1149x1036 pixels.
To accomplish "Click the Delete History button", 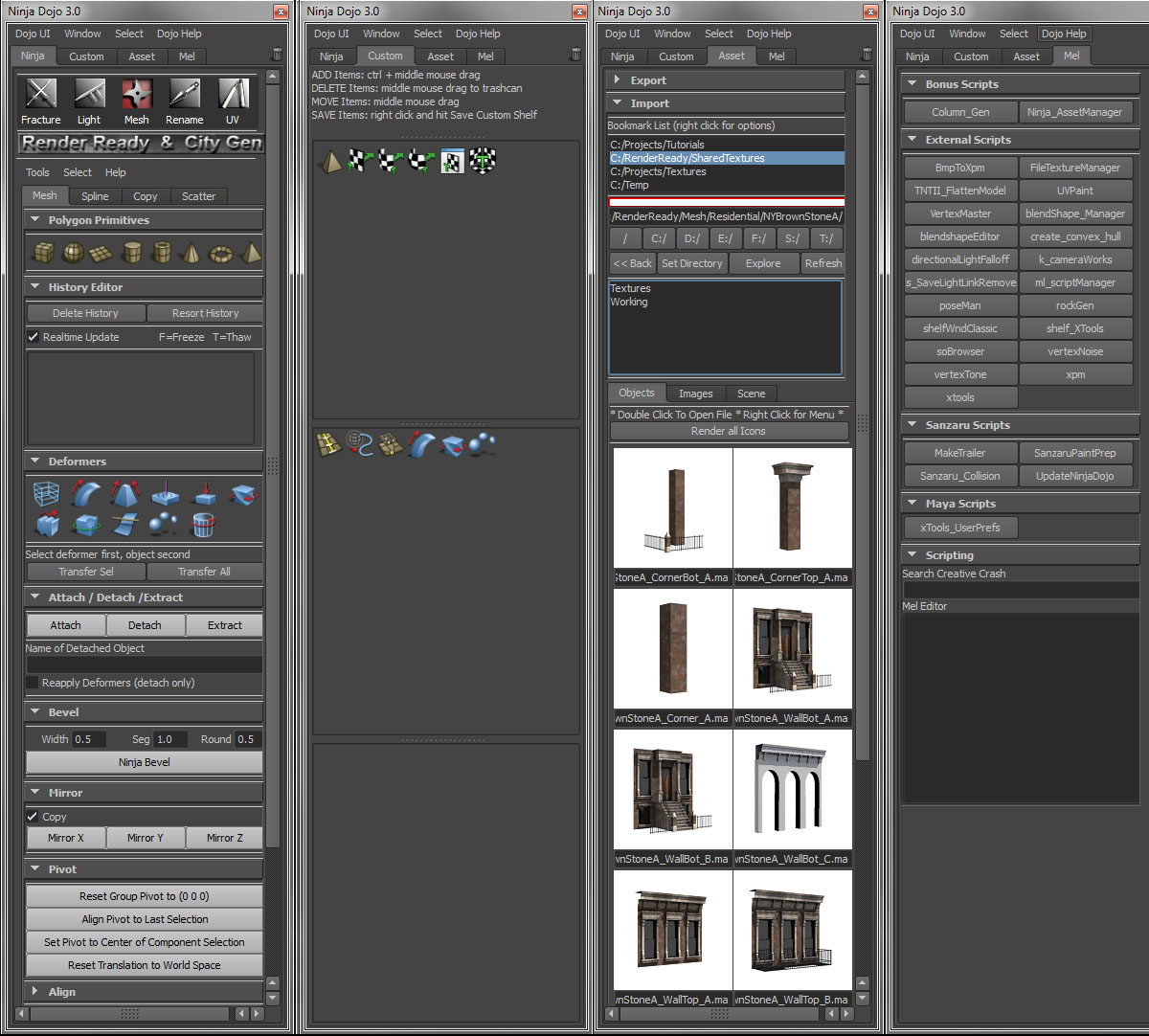I will [86, 313].
